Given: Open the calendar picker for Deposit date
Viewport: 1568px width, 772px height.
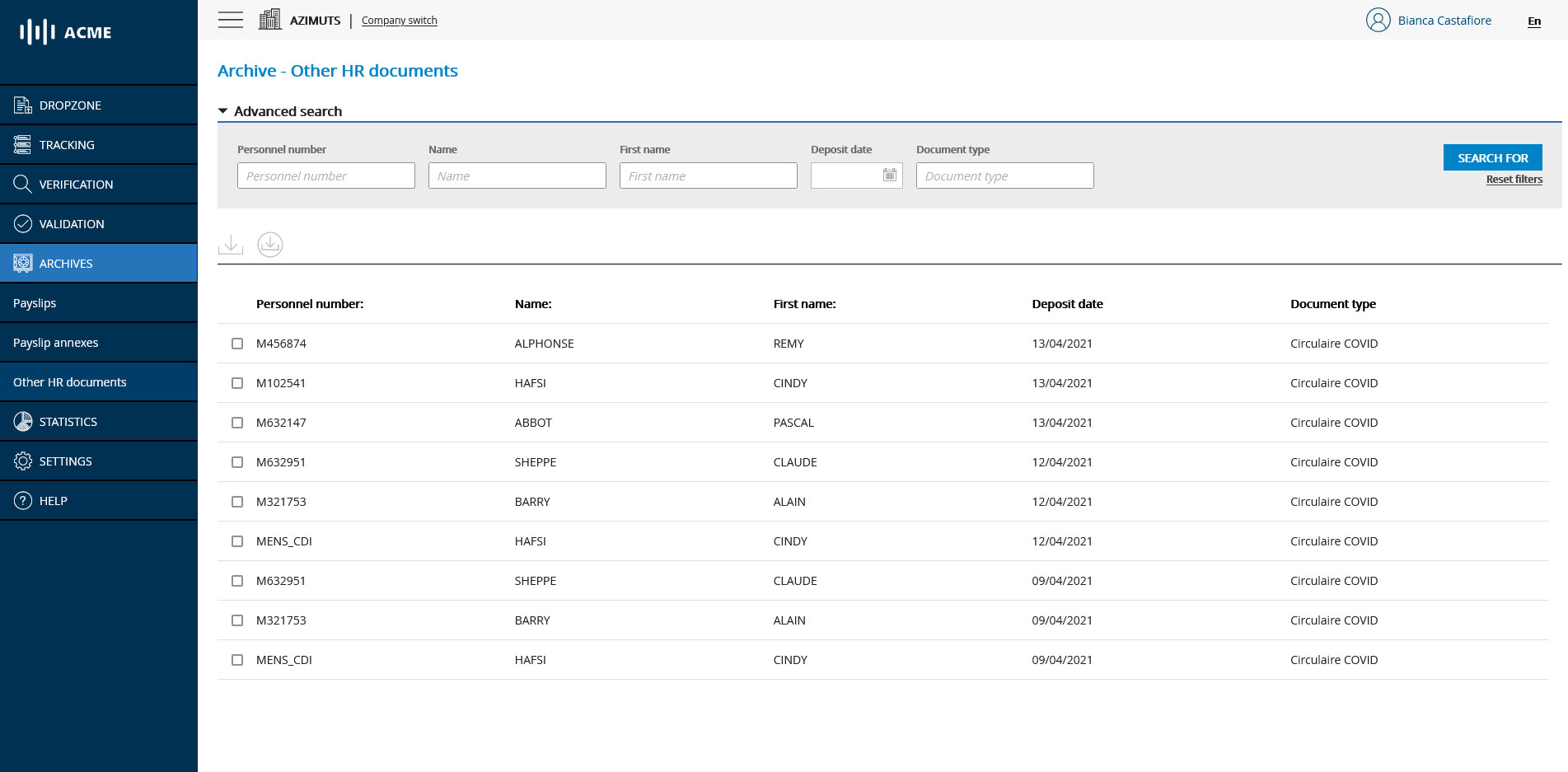Looking at the screenshot, I should point(889,175).
